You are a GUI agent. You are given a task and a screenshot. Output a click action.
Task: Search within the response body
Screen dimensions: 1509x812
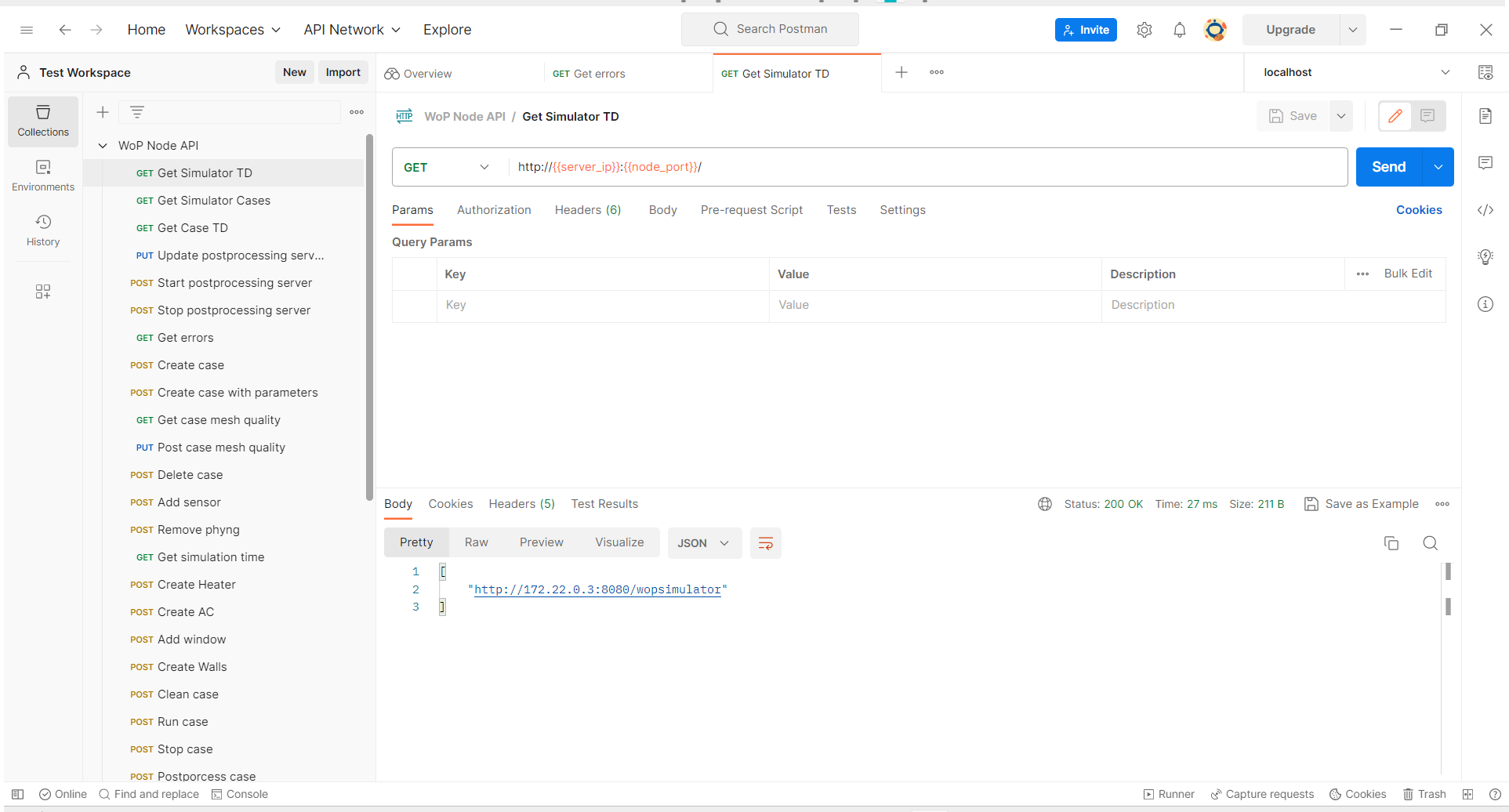coord(1431,543)
